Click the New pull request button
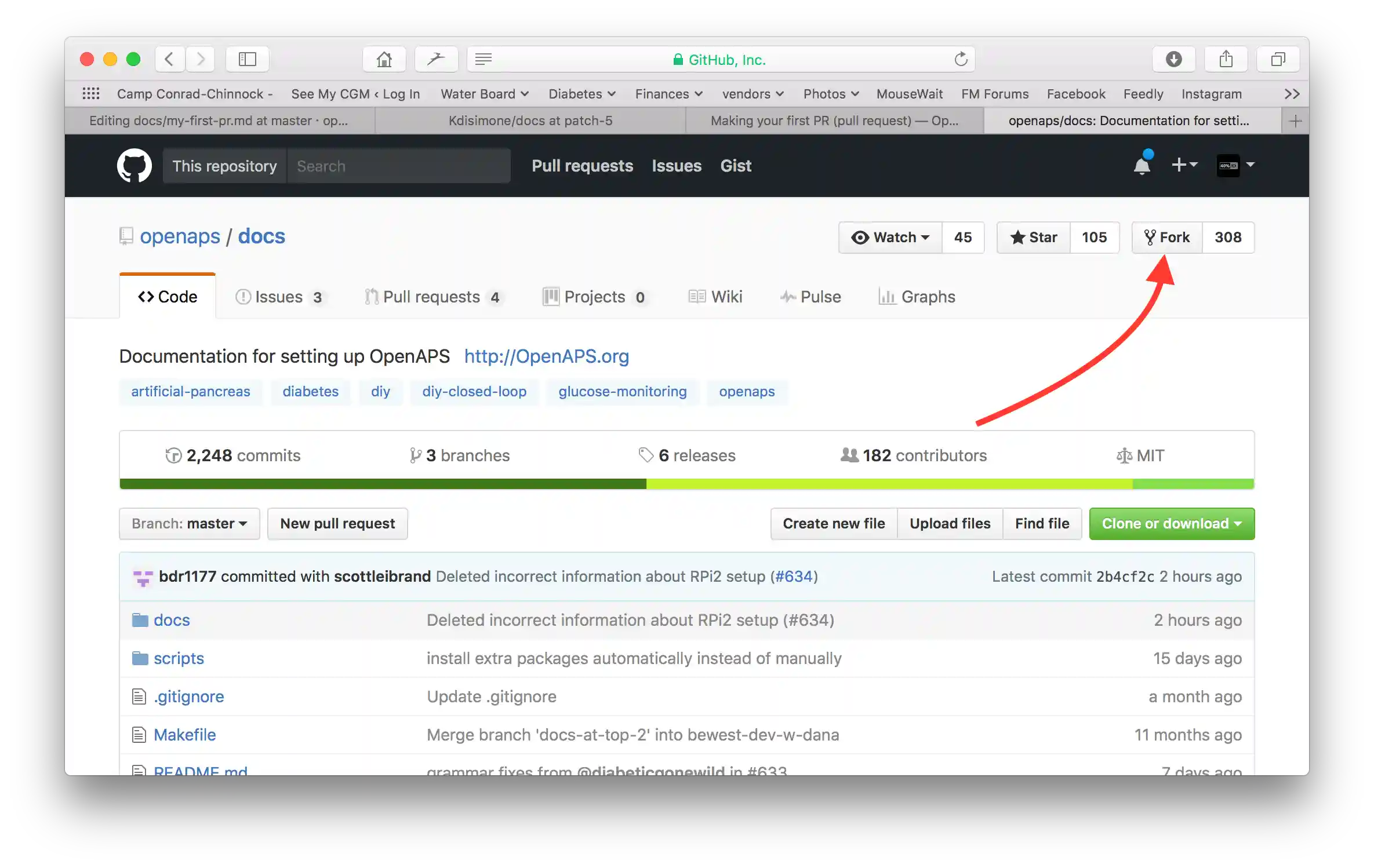1374x868 pixels. pos(337,523)
